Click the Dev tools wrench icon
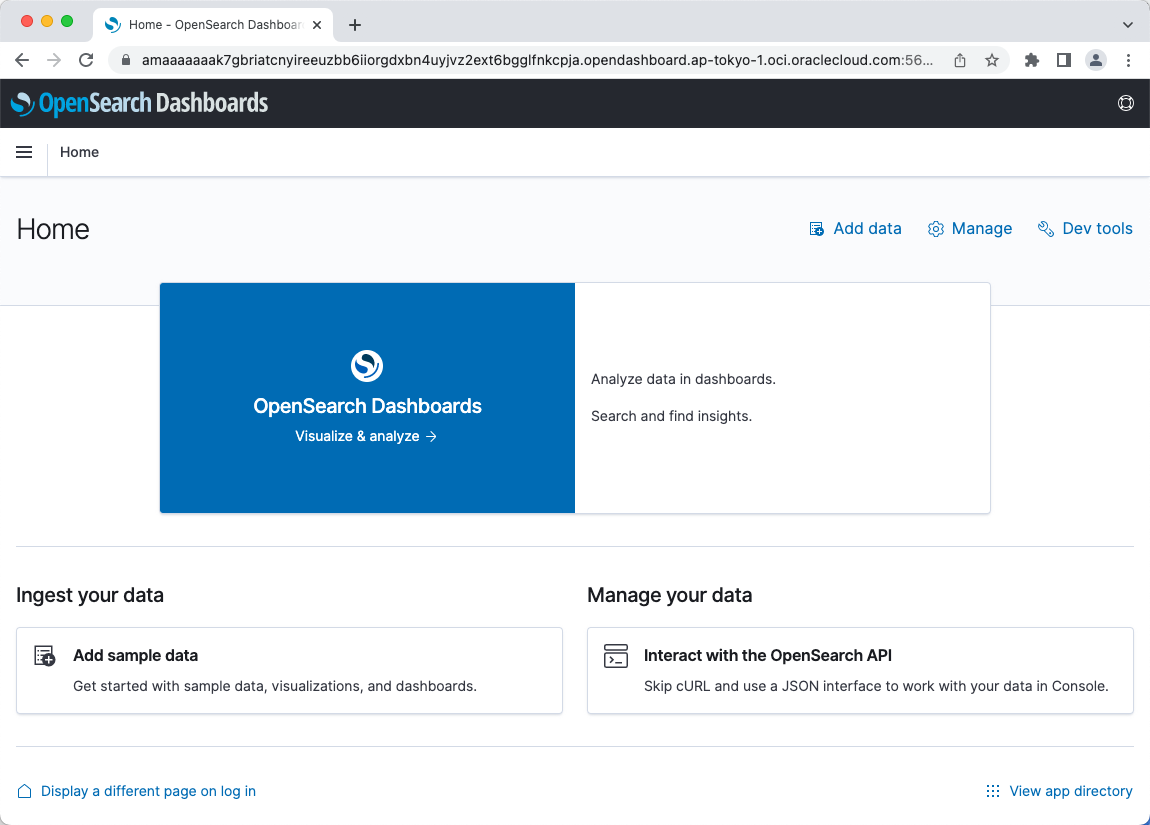1150x825 pixels. pyautogui.click(x=1046, y=229)
